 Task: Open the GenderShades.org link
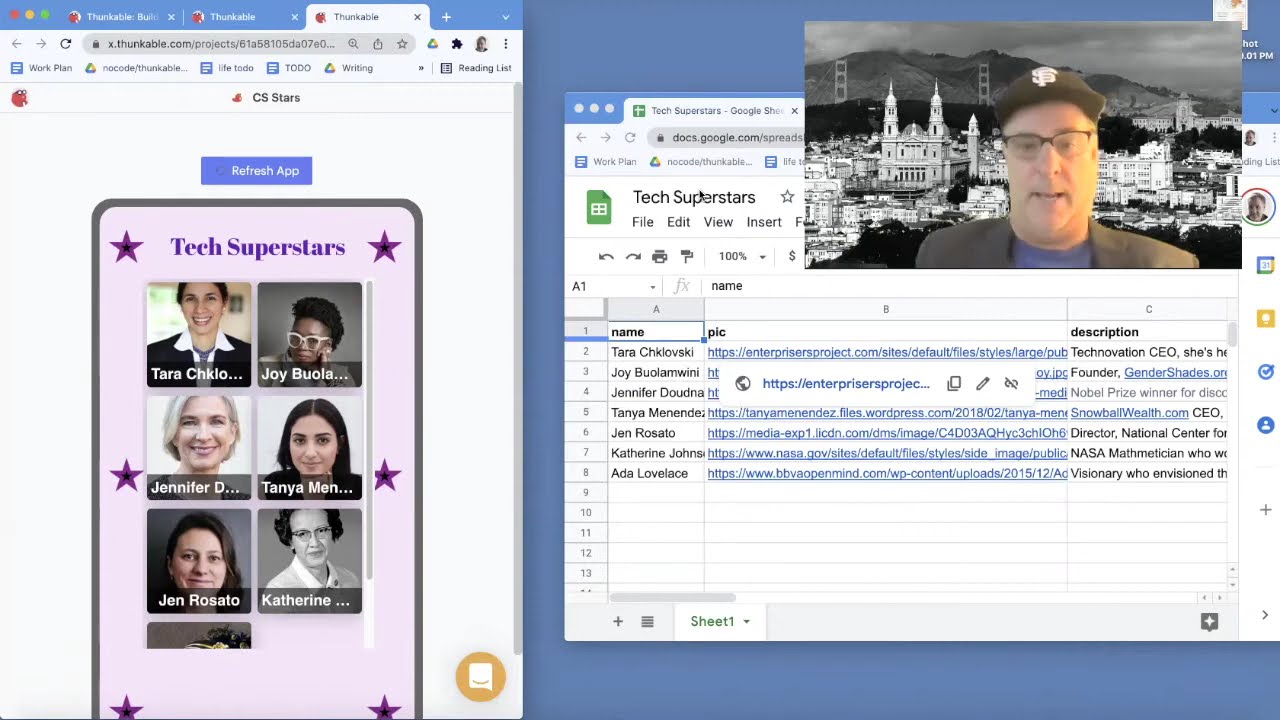tap(1175, 373)
